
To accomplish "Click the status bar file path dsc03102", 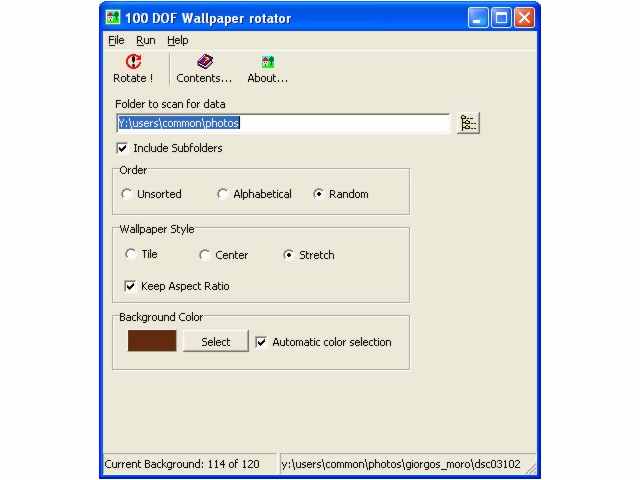I will (401, 464).
